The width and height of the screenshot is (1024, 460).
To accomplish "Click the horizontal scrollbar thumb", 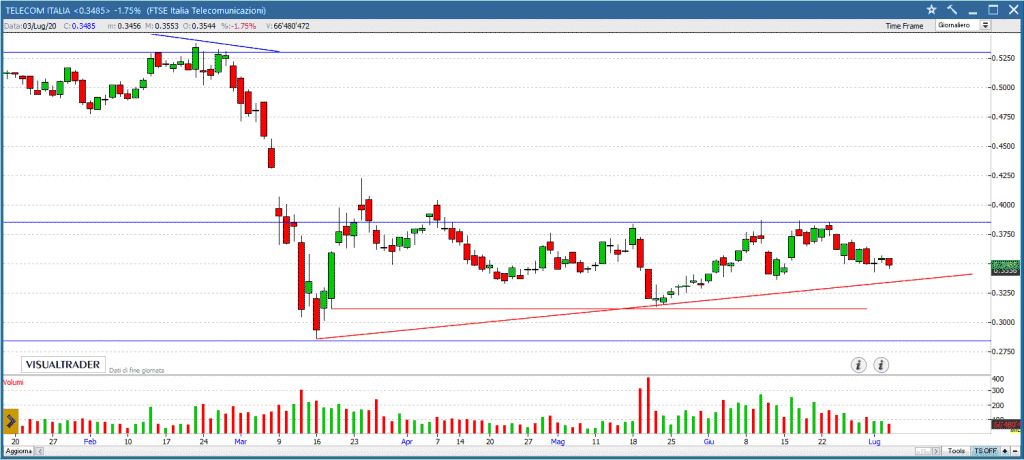I will click(x=923, y=451).
